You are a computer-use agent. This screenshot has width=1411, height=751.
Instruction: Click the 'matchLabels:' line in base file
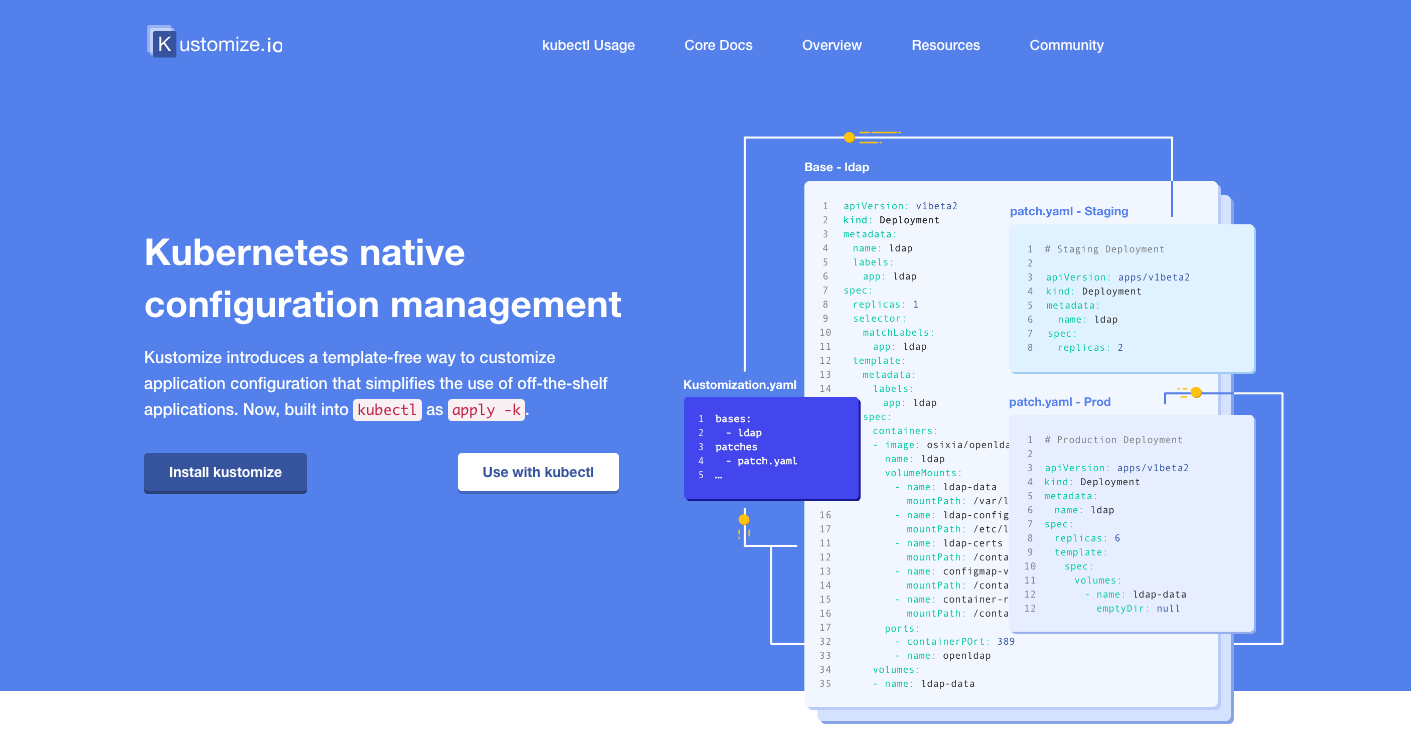[x=898, y=332]
